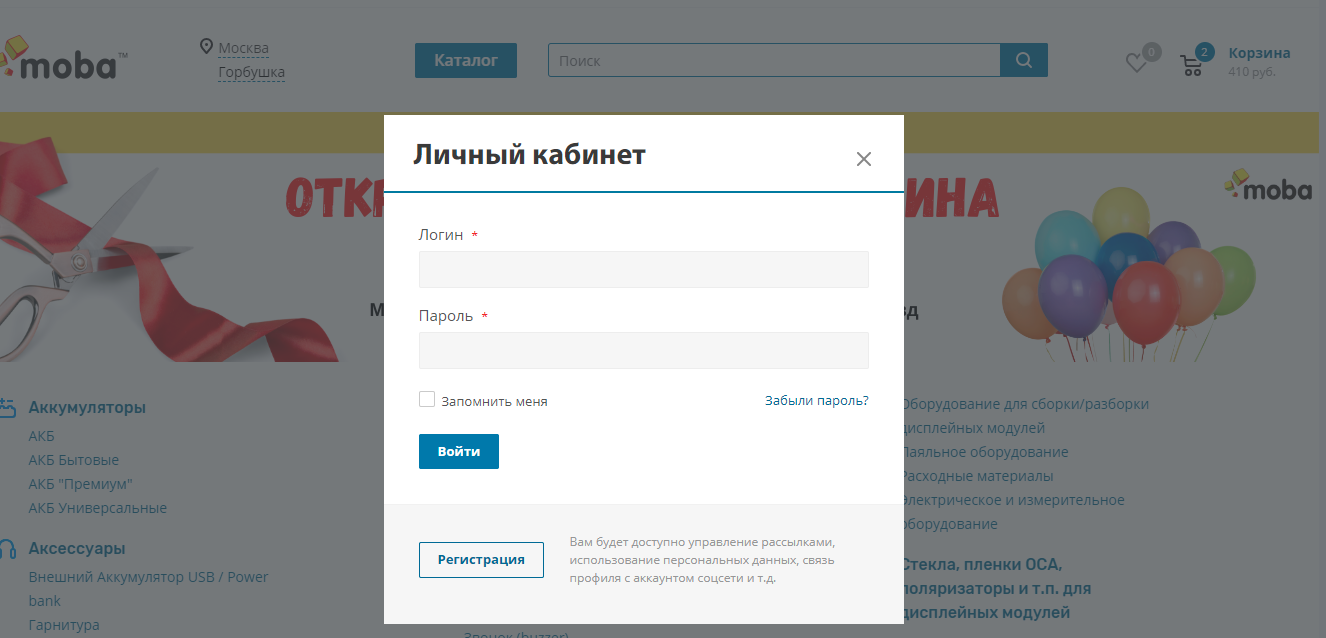Open the Каталог menu
The width and height of the screenshot is (1326, 638).
coord(465,60)
